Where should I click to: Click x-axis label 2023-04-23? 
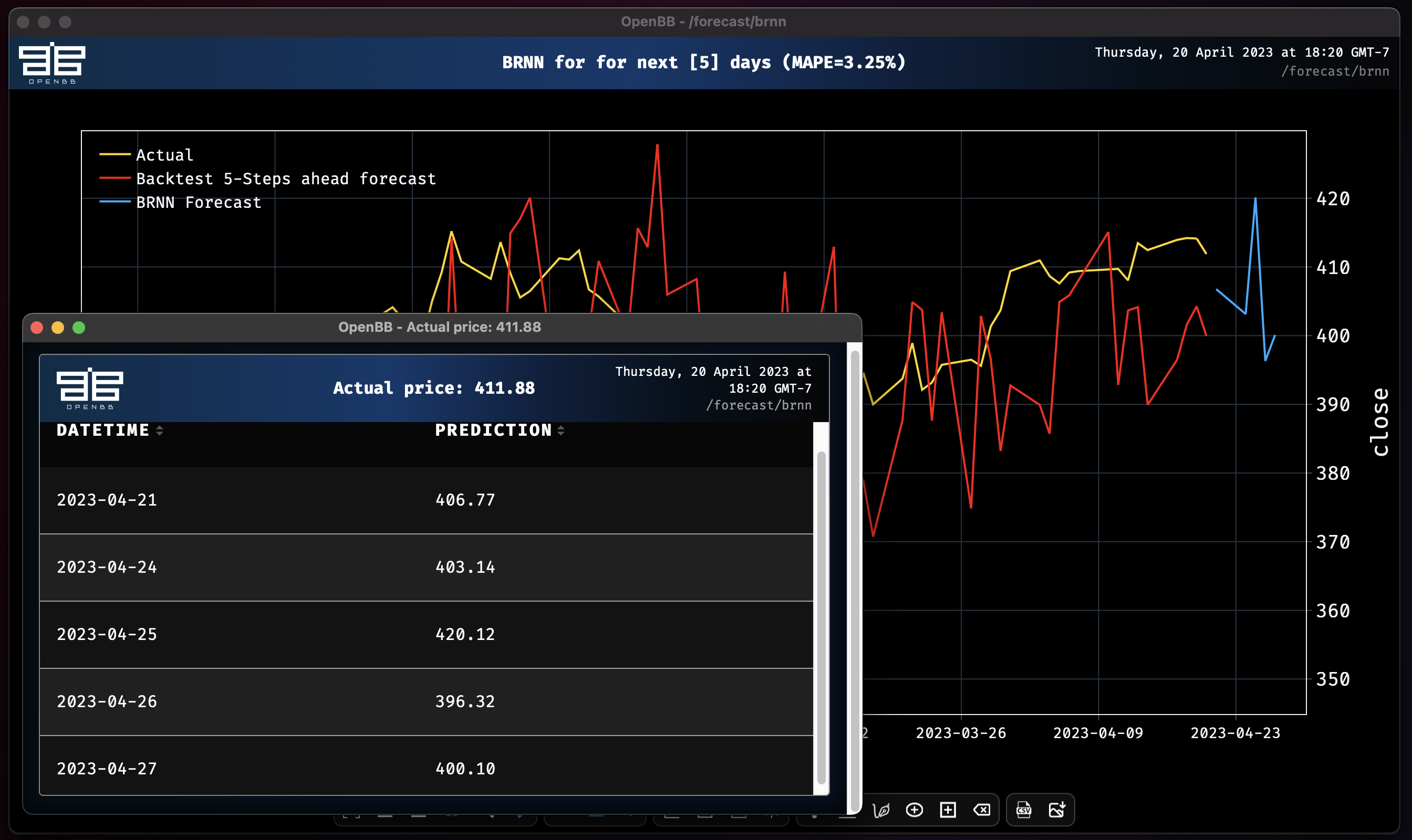tap(1235, 733)
